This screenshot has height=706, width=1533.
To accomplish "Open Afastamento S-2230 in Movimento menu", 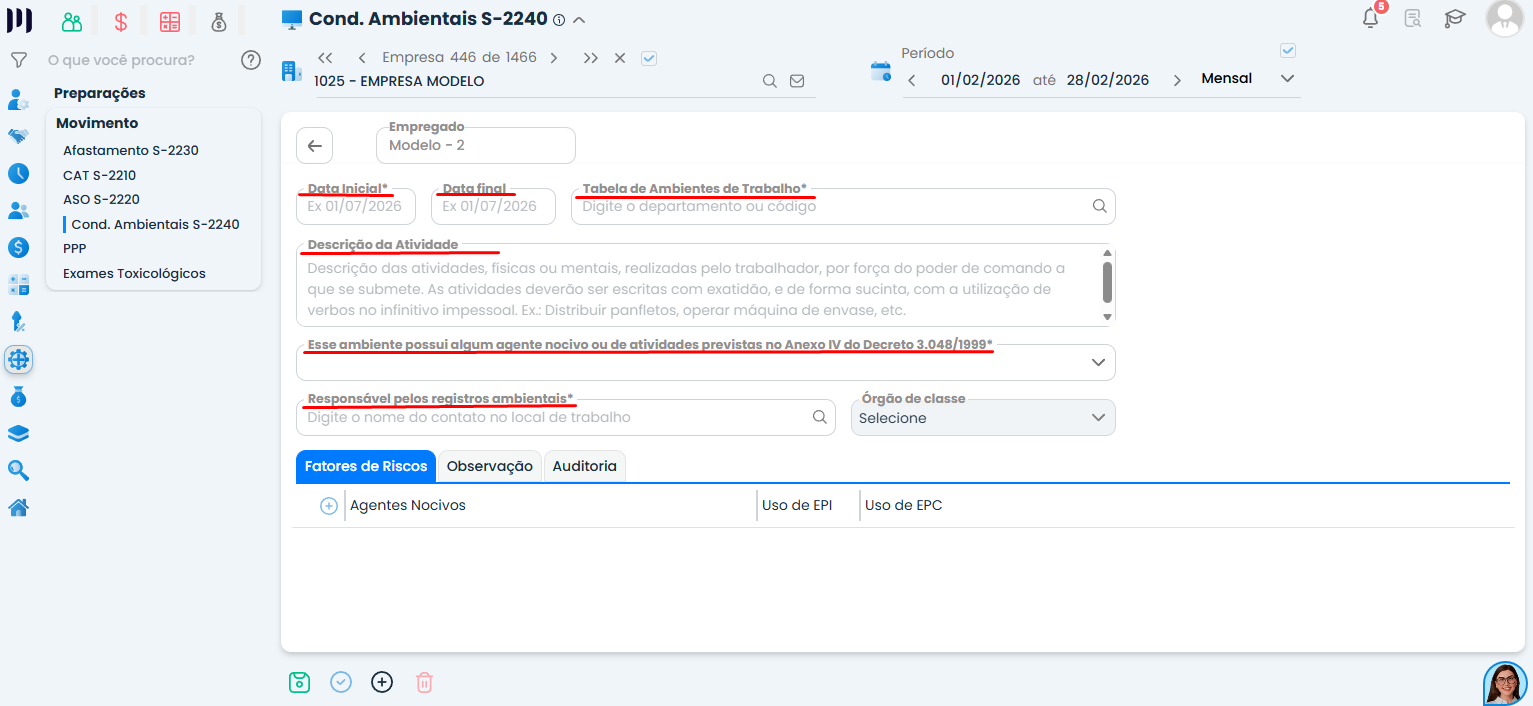I will 131,151.
